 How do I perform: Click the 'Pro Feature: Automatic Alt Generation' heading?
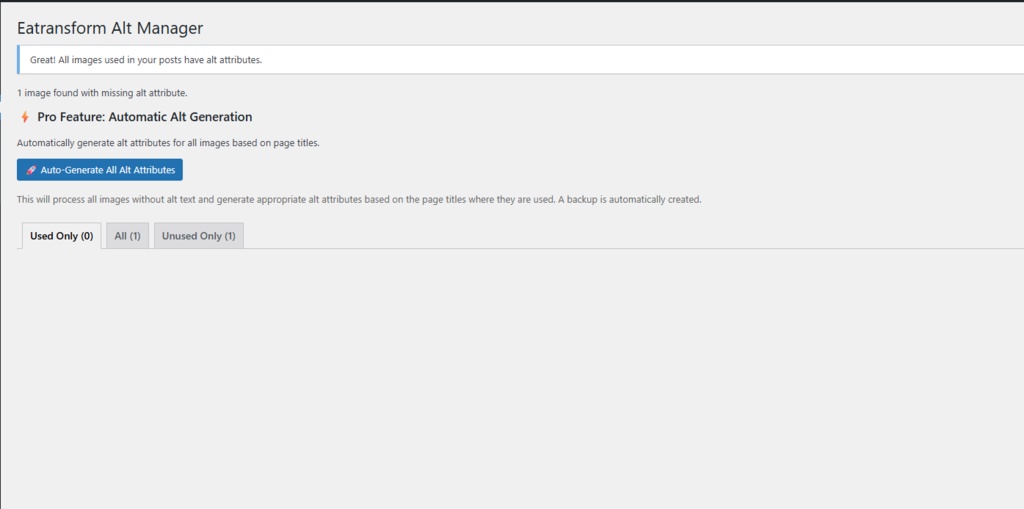[144, 117]
